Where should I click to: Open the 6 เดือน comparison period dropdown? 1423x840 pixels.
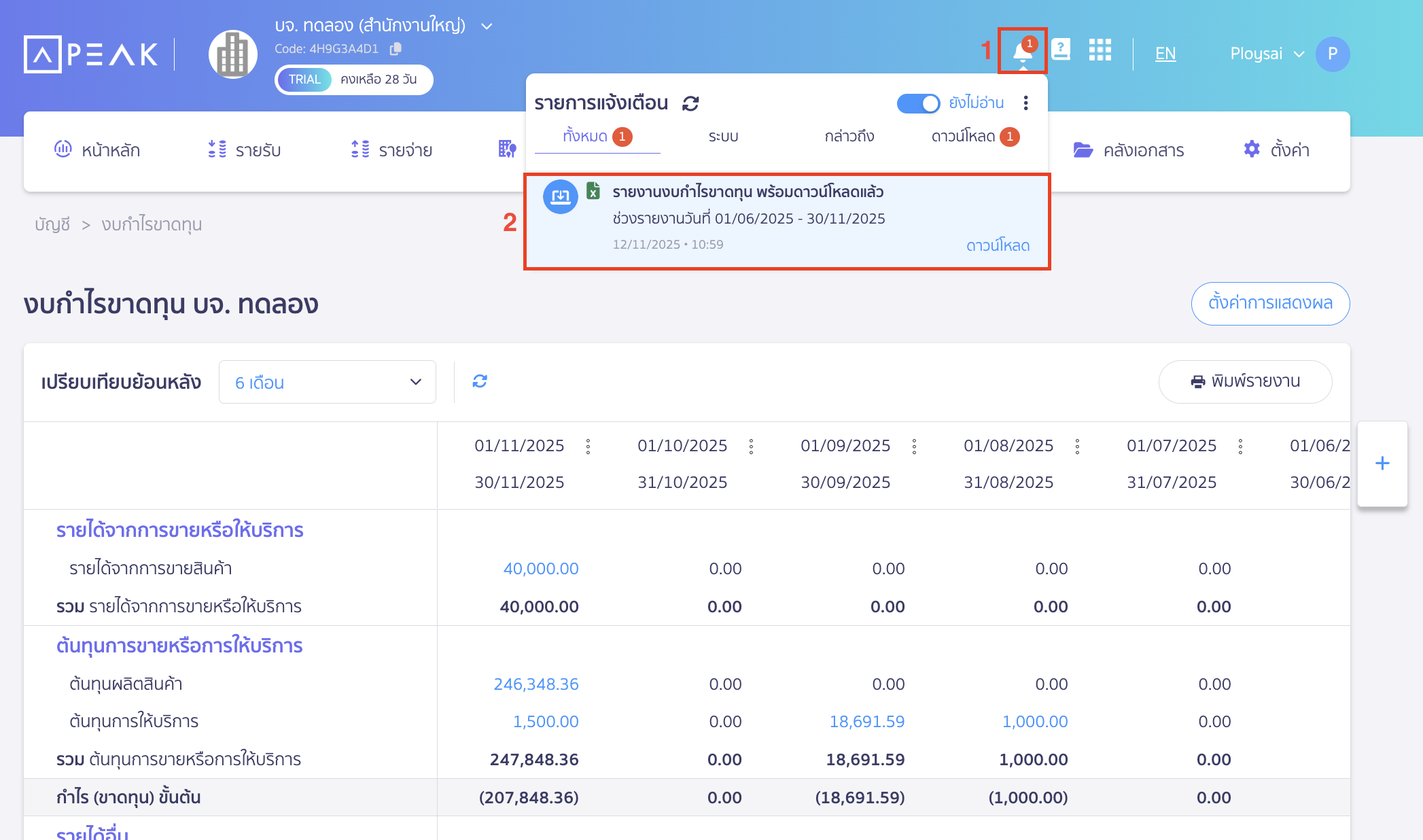[x=328, y=382]
